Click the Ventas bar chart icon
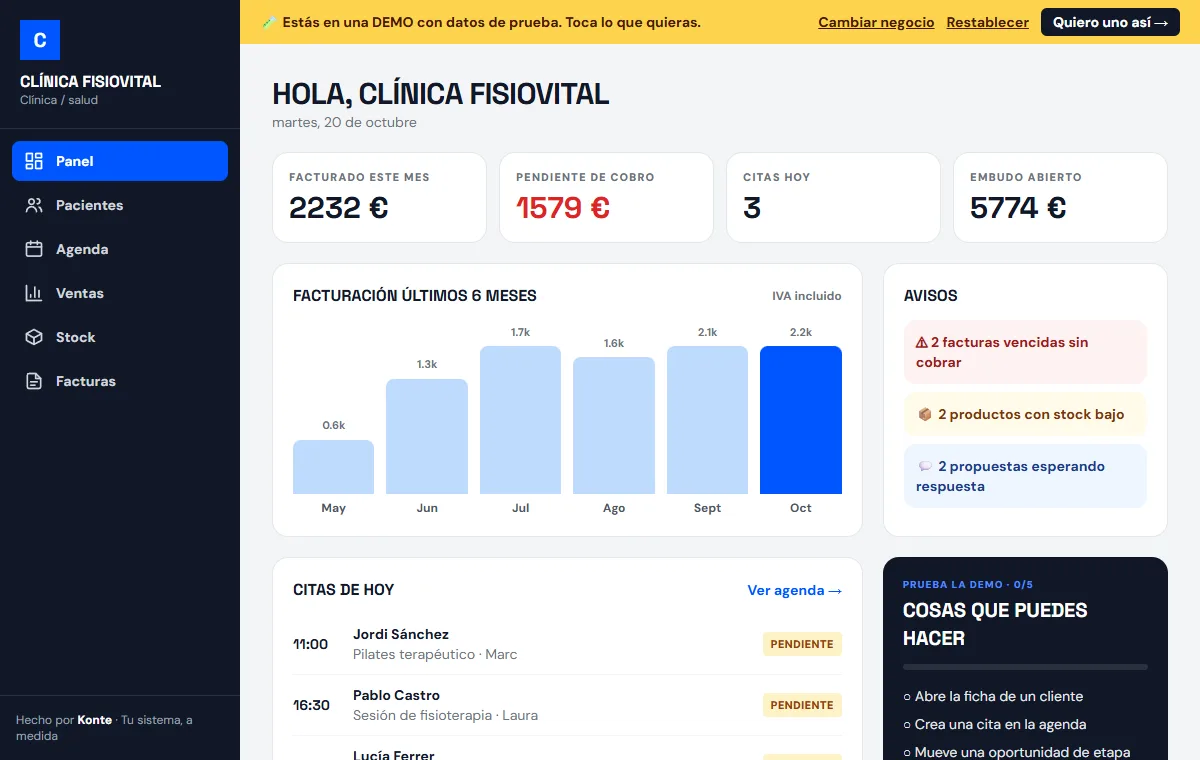1200x760 pixels. 34,293
